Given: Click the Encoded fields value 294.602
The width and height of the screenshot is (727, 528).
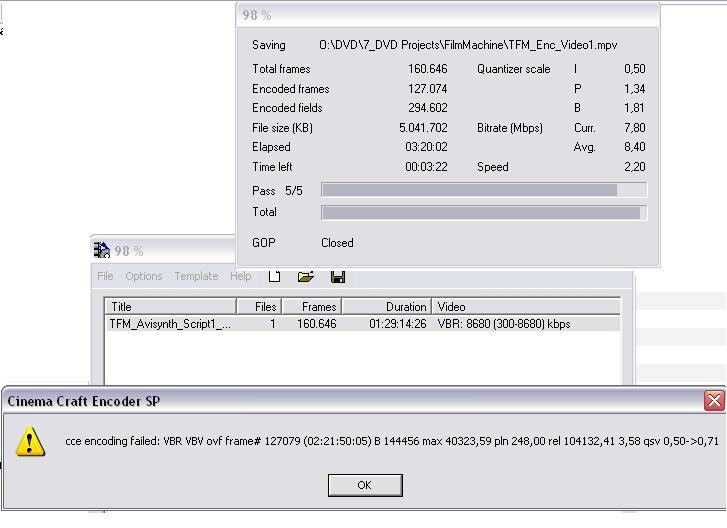Looking at the screenshot, I should pos(427,108).
